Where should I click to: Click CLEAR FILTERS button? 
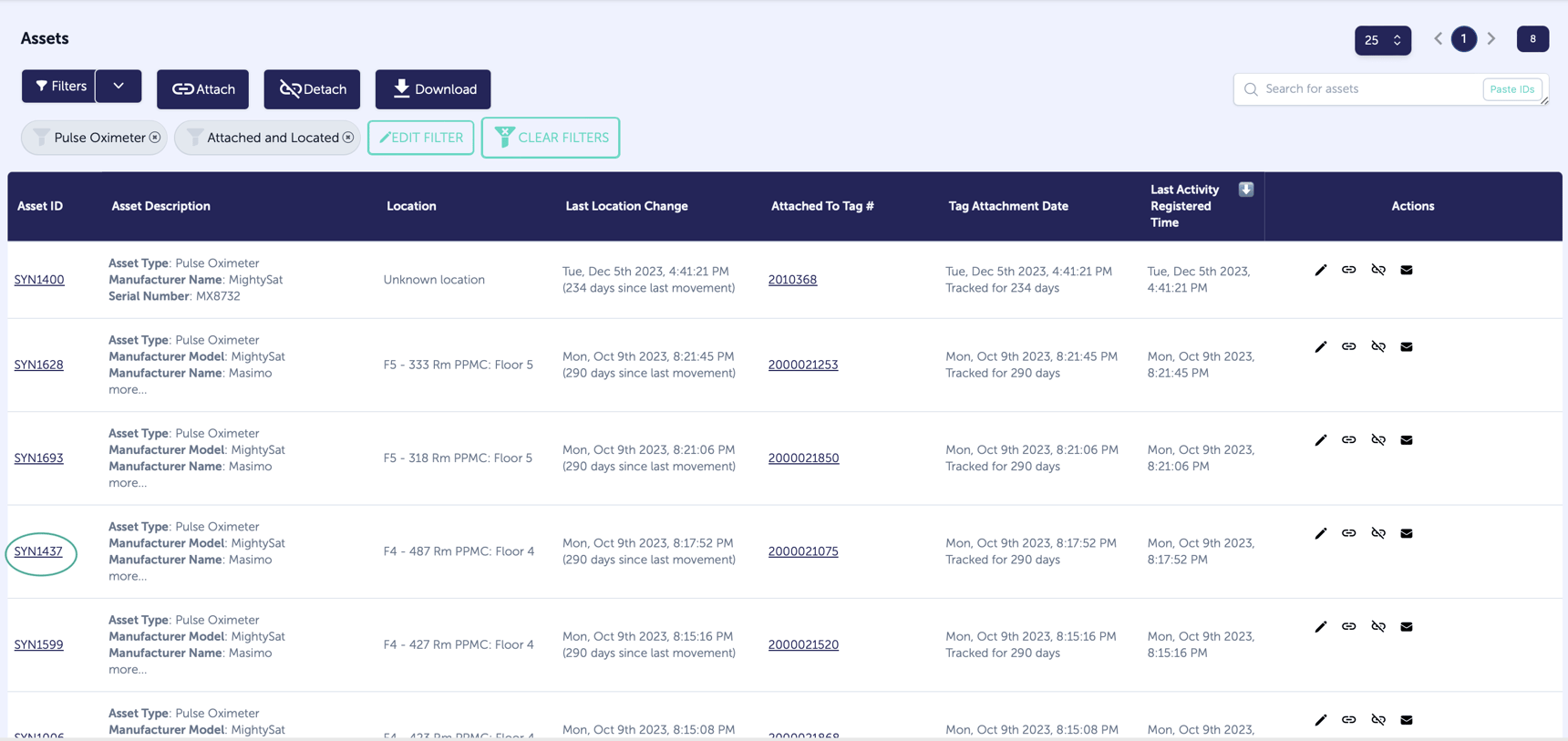(x=551, y=138)
